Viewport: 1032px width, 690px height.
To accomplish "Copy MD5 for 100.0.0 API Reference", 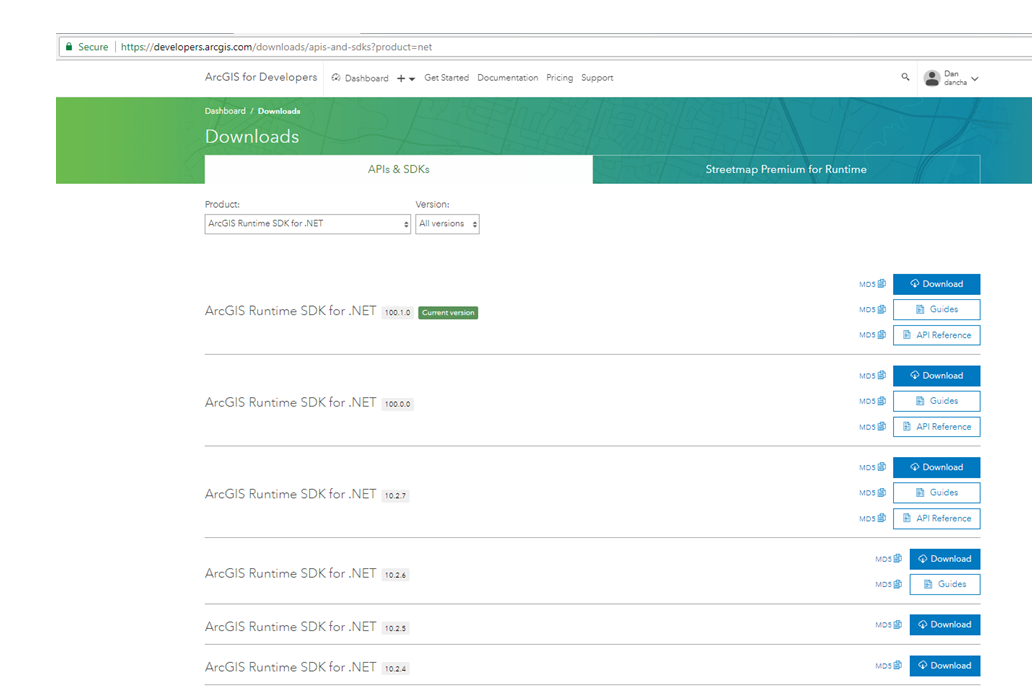I will coord(872,427).
